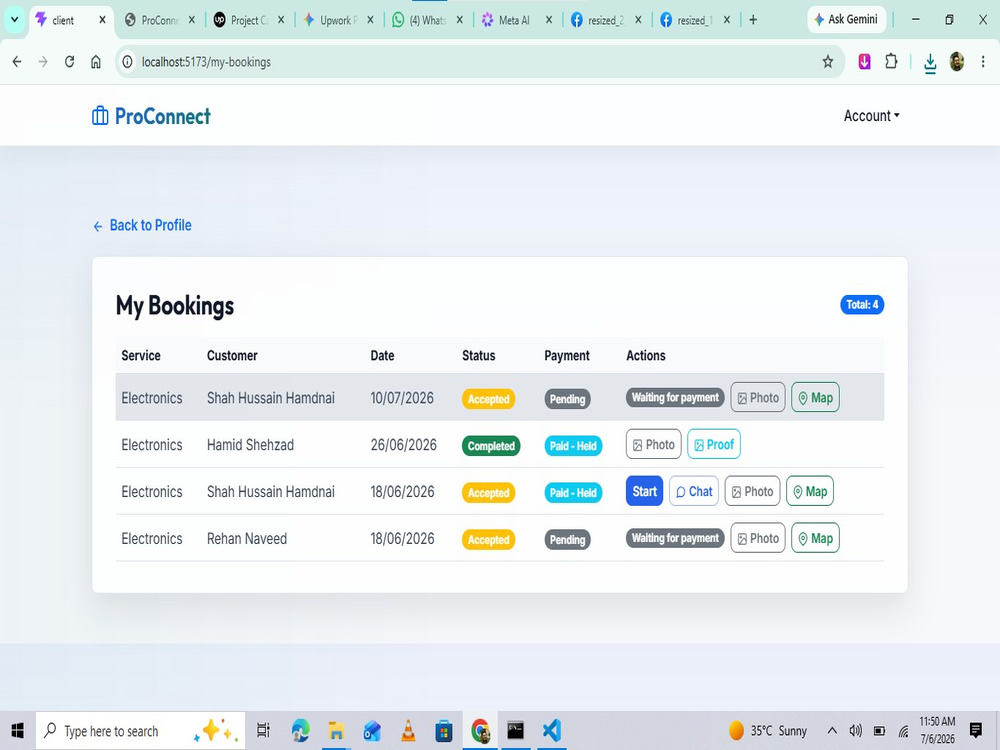Open Visual Studio Code from taskbar

(x=552, y=731)
